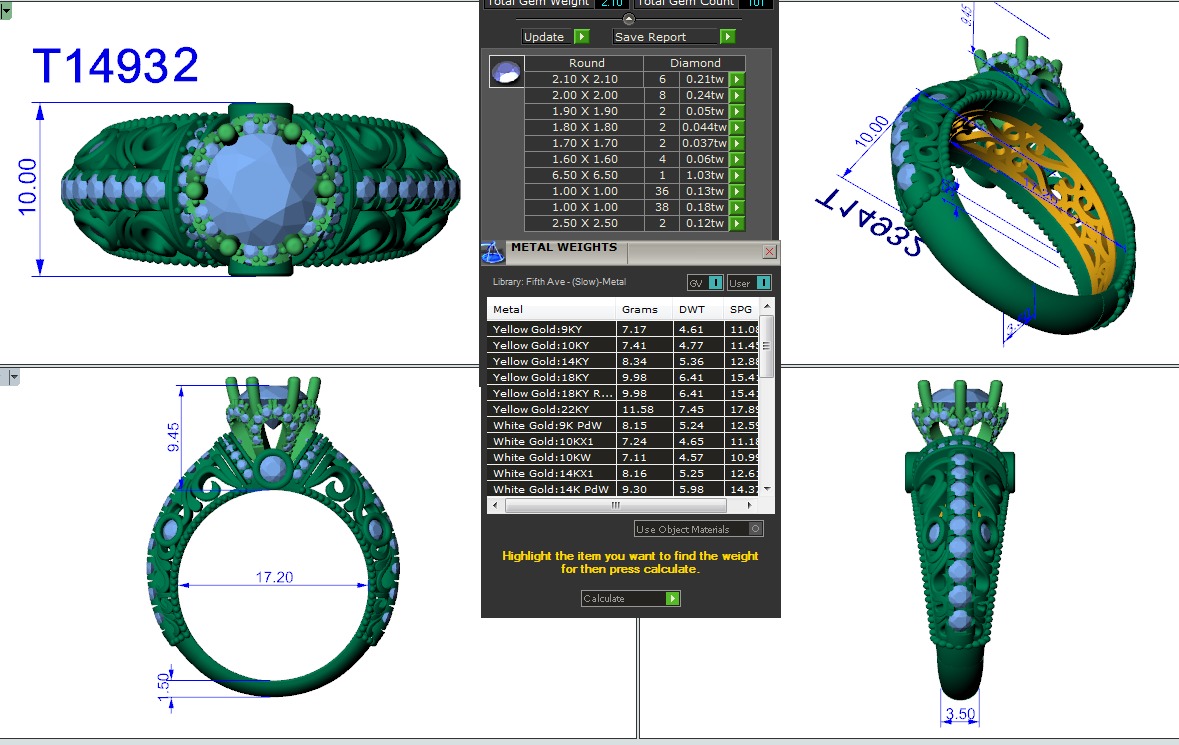Image resolution: width=1179 pixels, height=745 pixels.
Task: Click green arrow for 2.50 X 2.50 row
Action: (737, 224)
